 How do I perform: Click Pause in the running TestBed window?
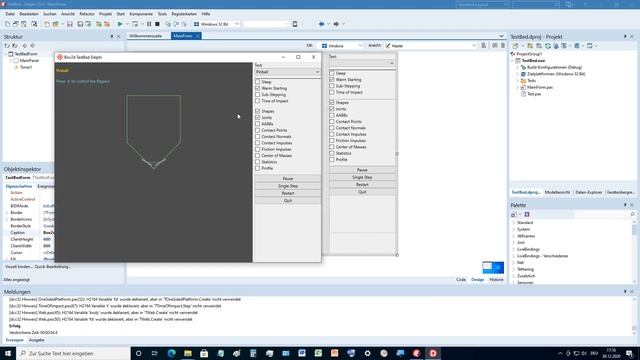(288, 178)
